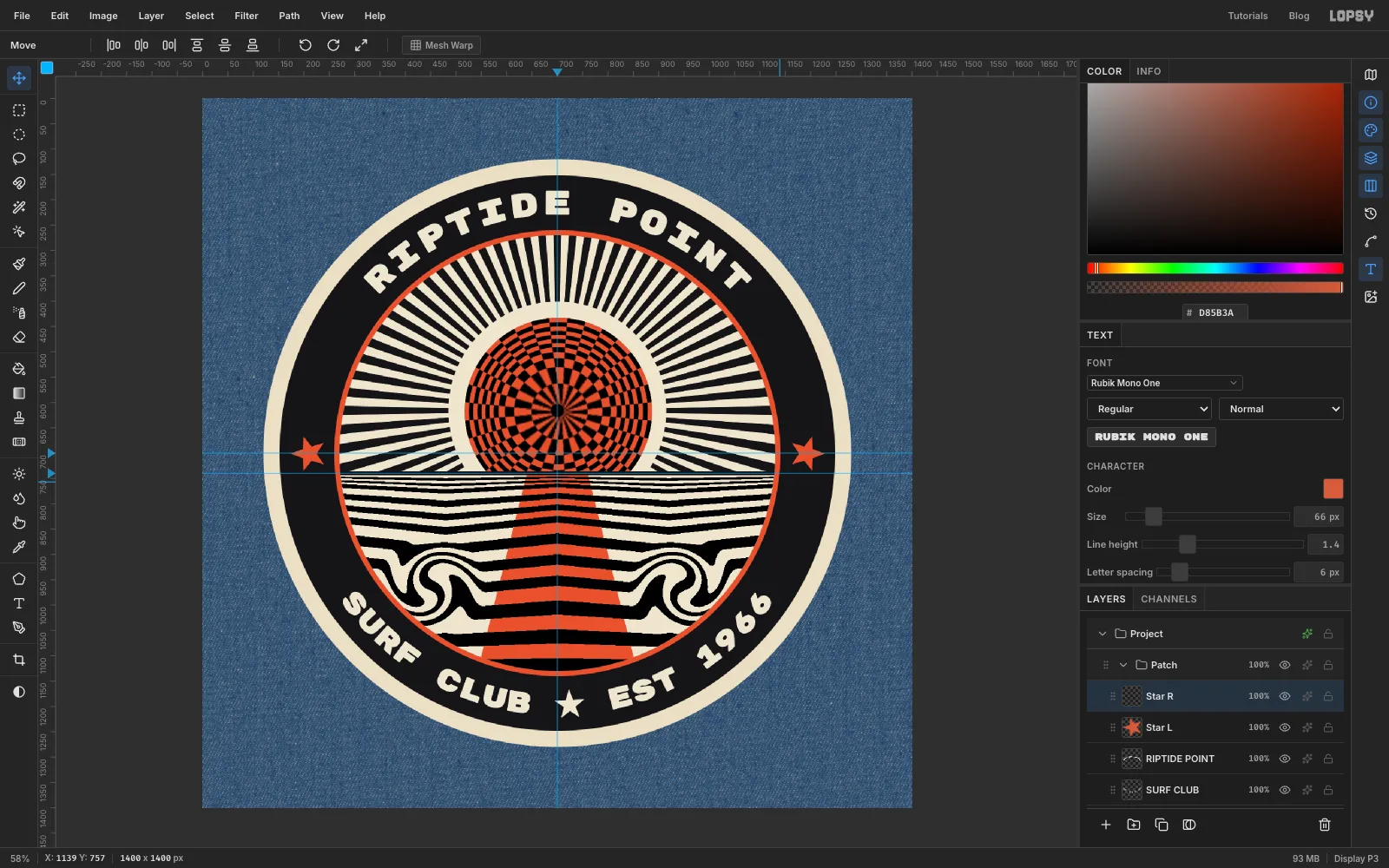1389x868 pixels.
Task: Toggle lock on SURF CLUB layer
Action: (1328, 790)
